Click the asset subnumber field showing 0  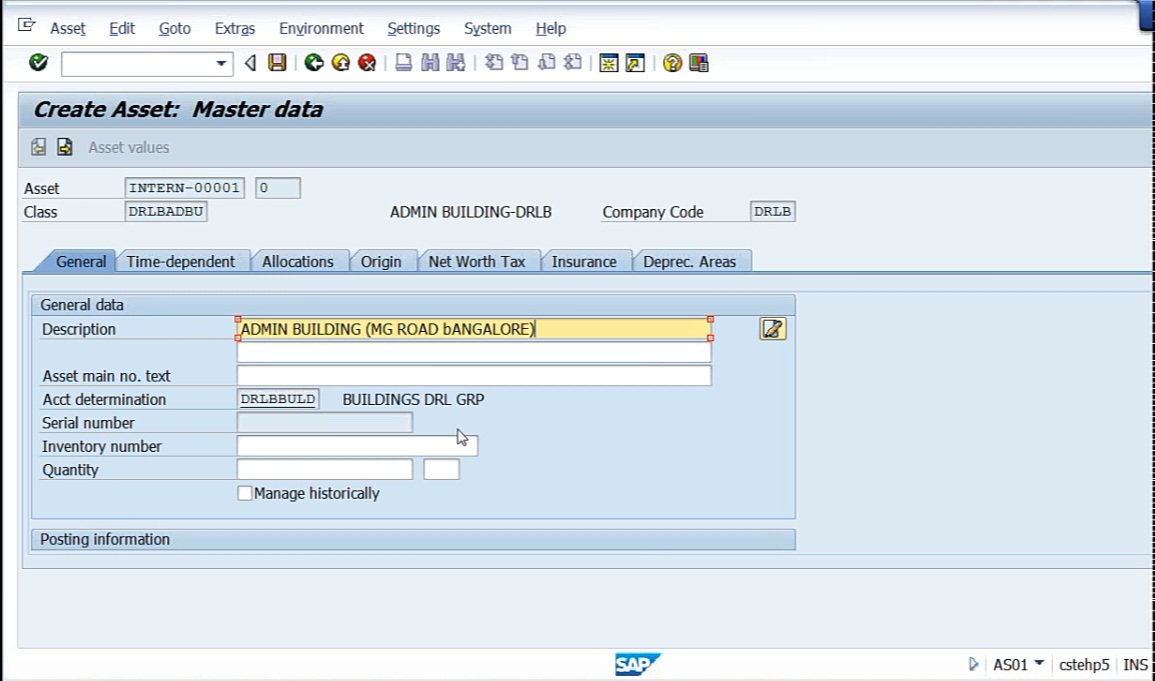coord(278,188)
